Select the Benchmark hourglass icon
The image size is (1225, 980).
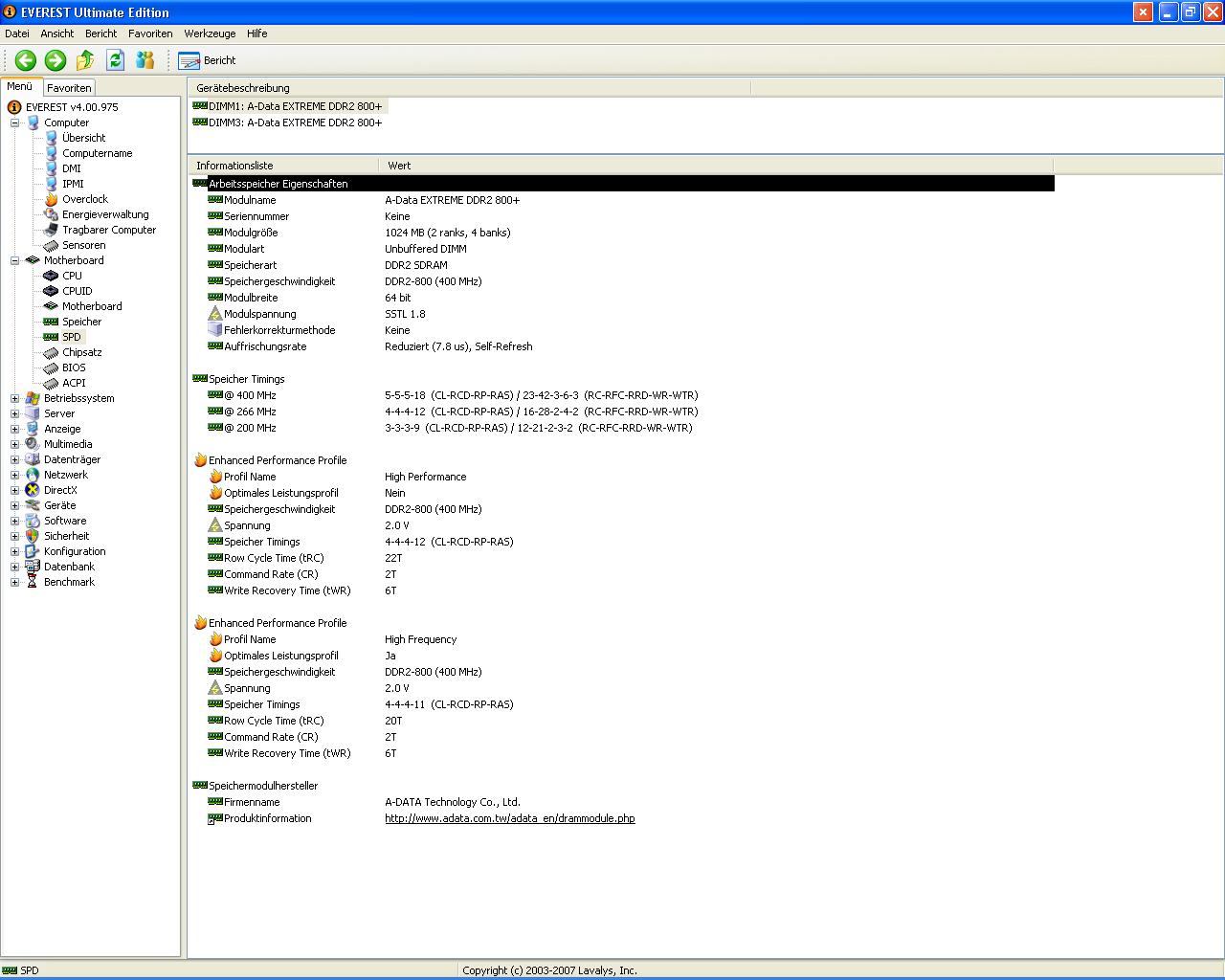33,582
